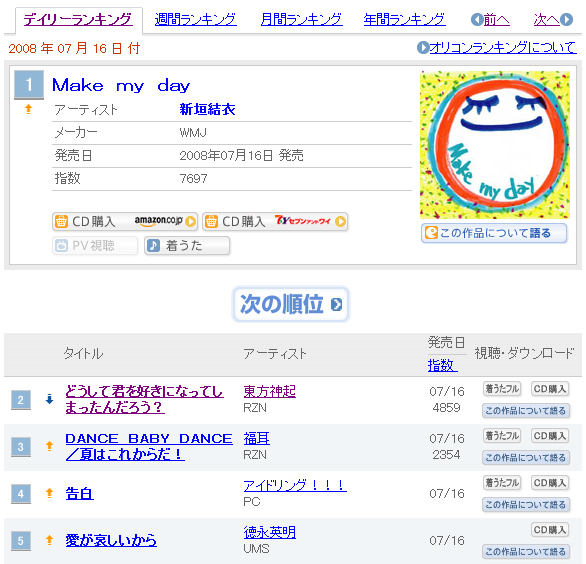
Task: Click the up arrow icon in 愛が哀しいから row
Action: [49, 540]
